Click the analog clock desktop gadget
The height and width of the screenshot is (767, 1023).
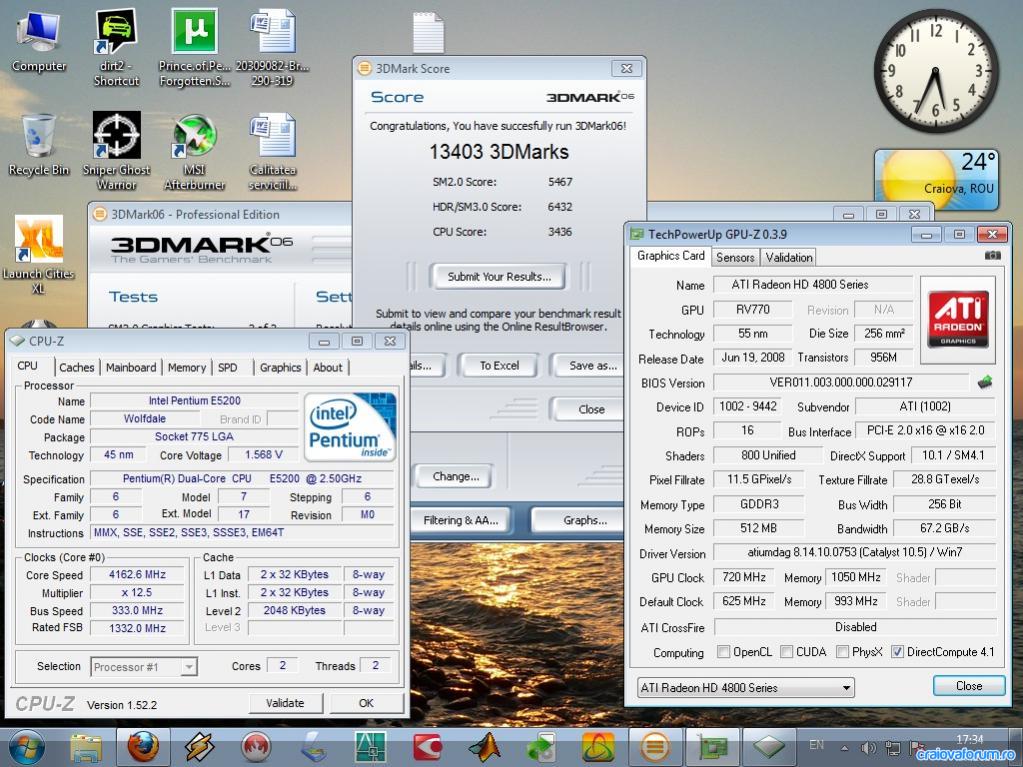coord(936,70)
